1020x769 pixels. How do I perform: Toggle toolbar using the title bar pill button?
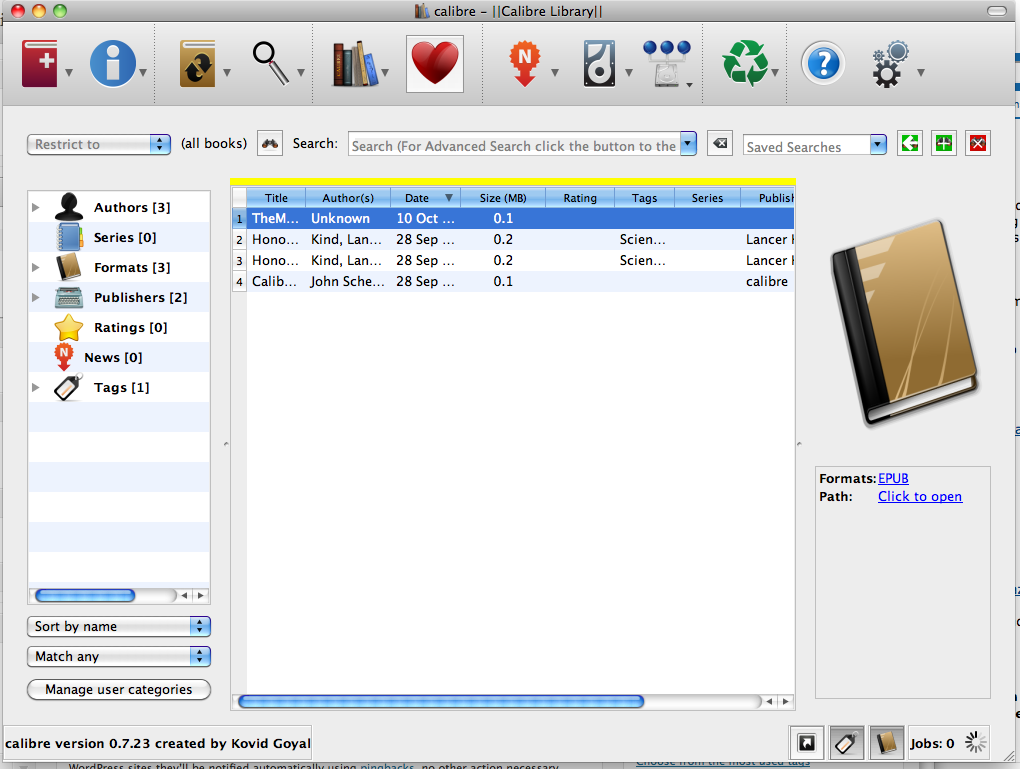point(997,10)
